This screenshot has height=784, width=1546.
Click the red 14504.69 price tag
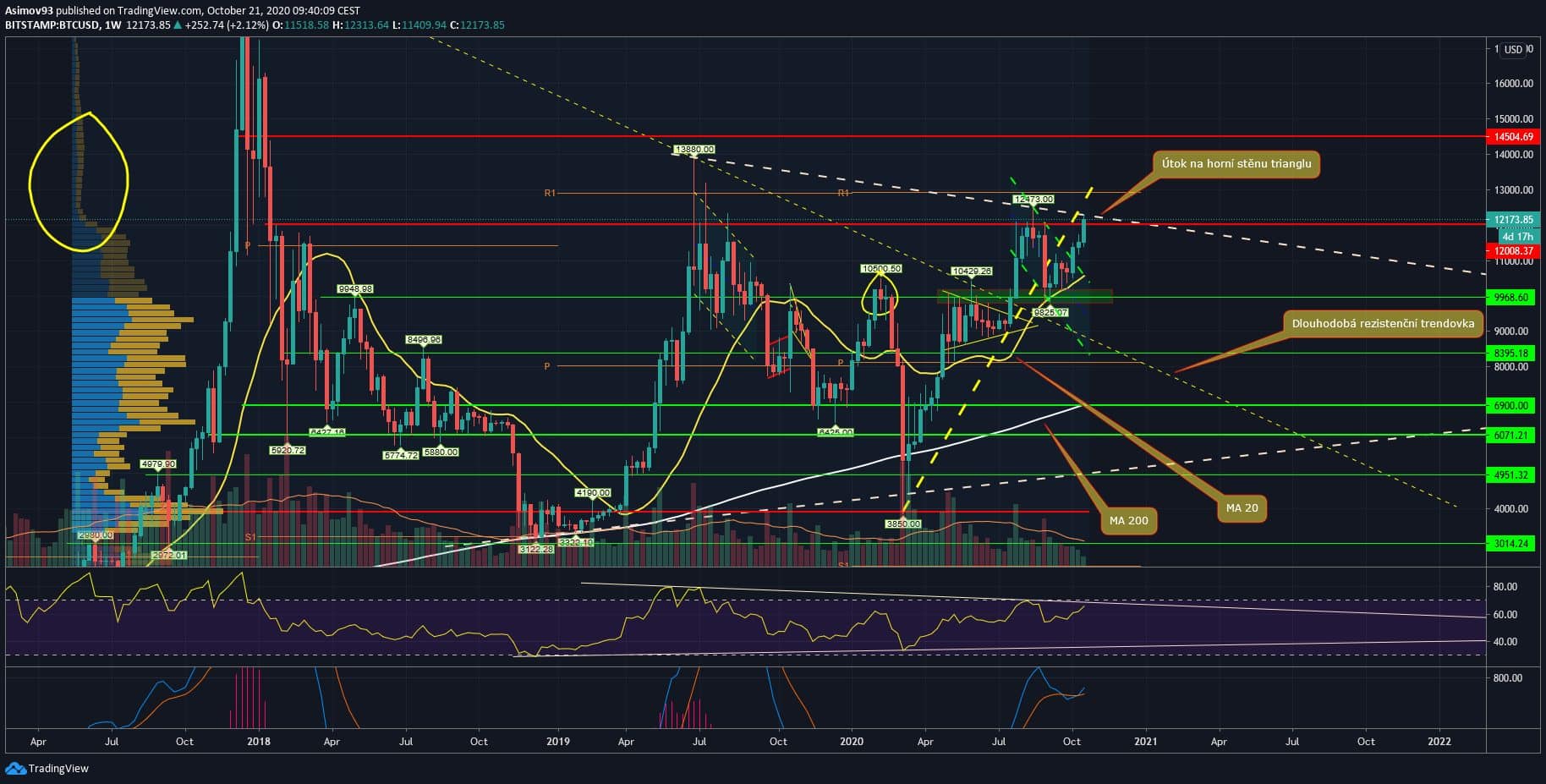[x=1512, y=136]
